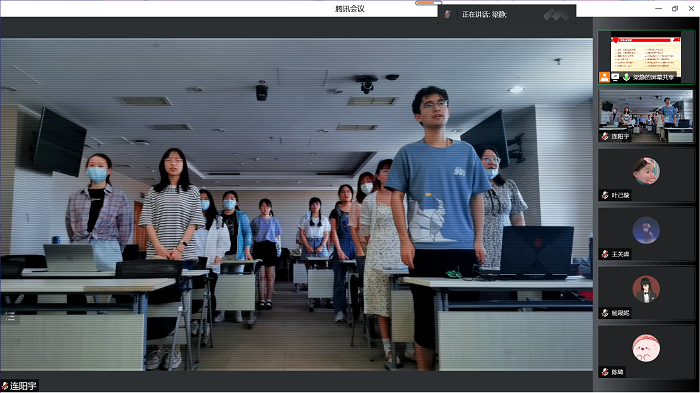The image size is (700, 393).
Task: Select 连阳宇 classroom video thumbnail in sidebar
Action: 646,116
